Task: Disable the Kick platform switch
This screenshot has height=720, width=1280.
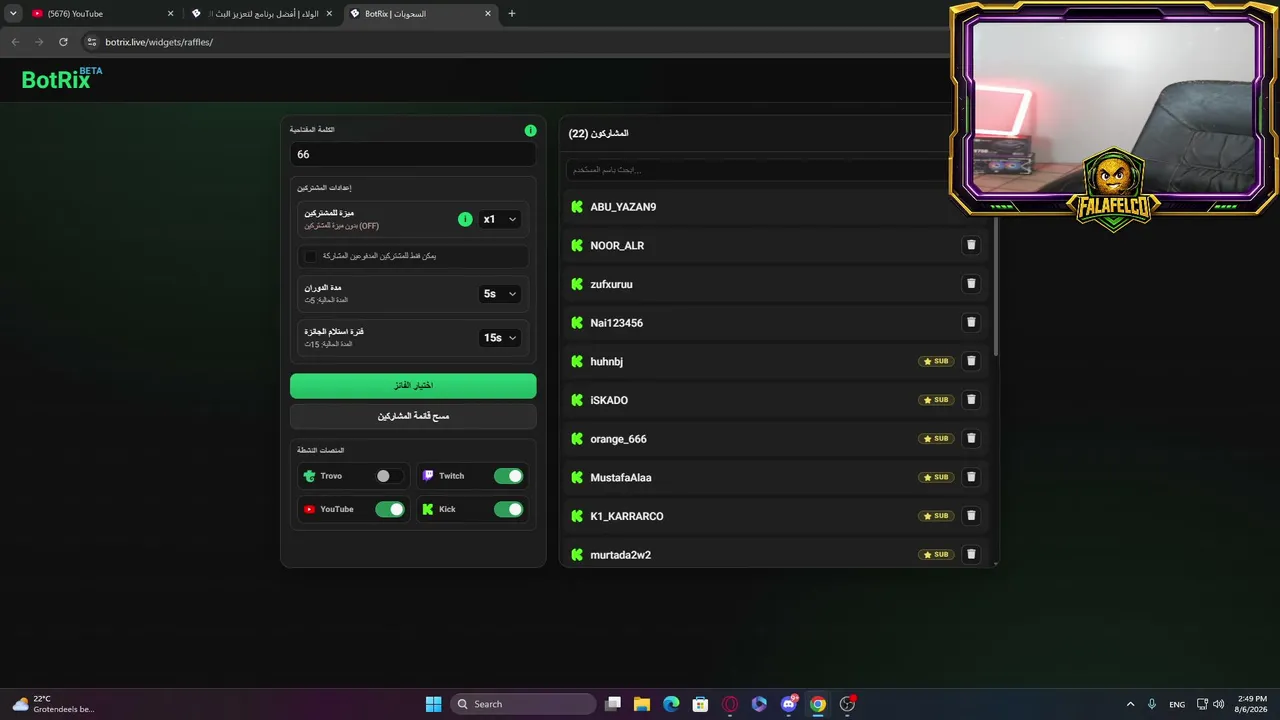Action: pos(508,509)
